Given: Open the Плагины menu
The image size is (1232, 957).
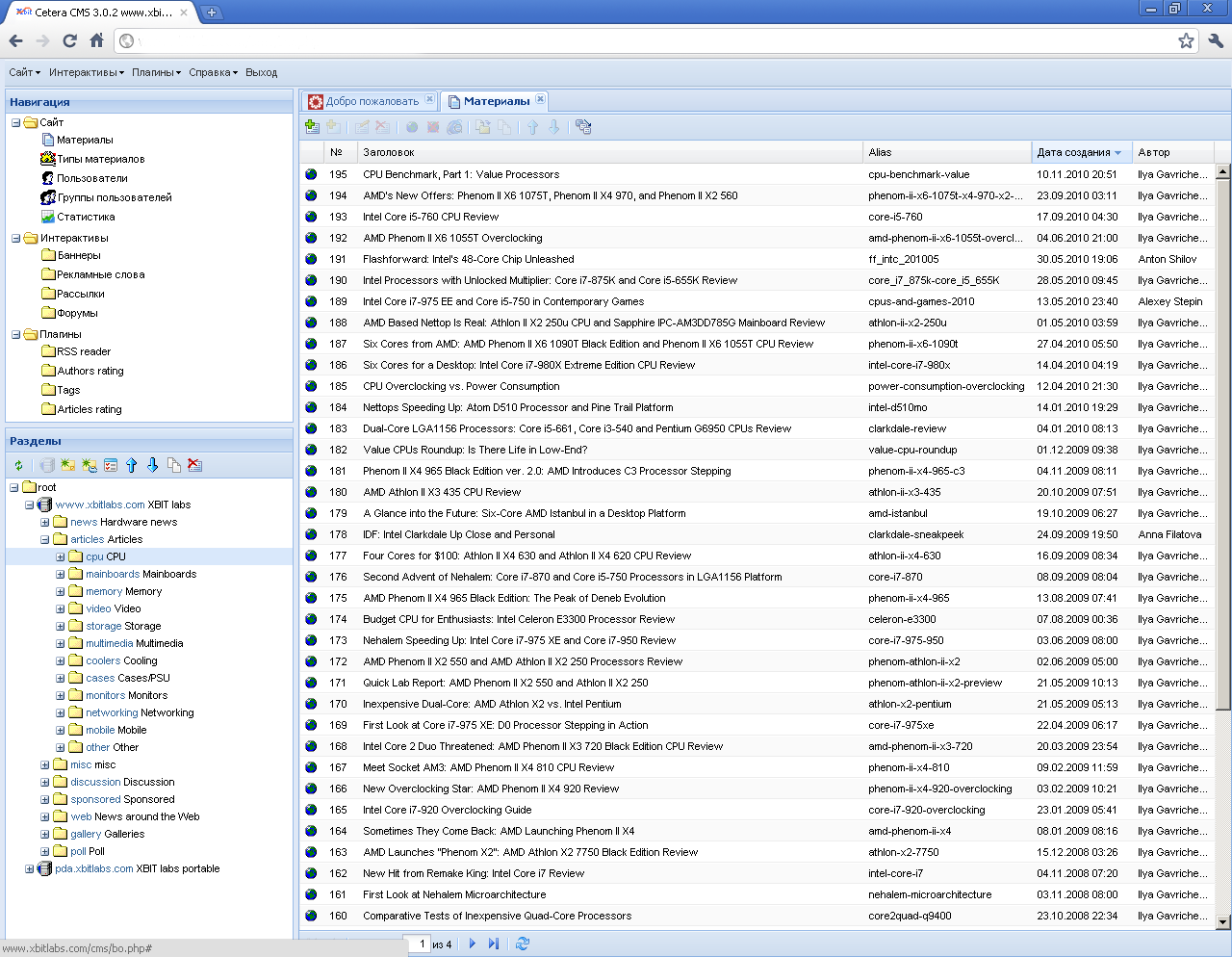Looking at the screenshot, I should click(156, 72).
